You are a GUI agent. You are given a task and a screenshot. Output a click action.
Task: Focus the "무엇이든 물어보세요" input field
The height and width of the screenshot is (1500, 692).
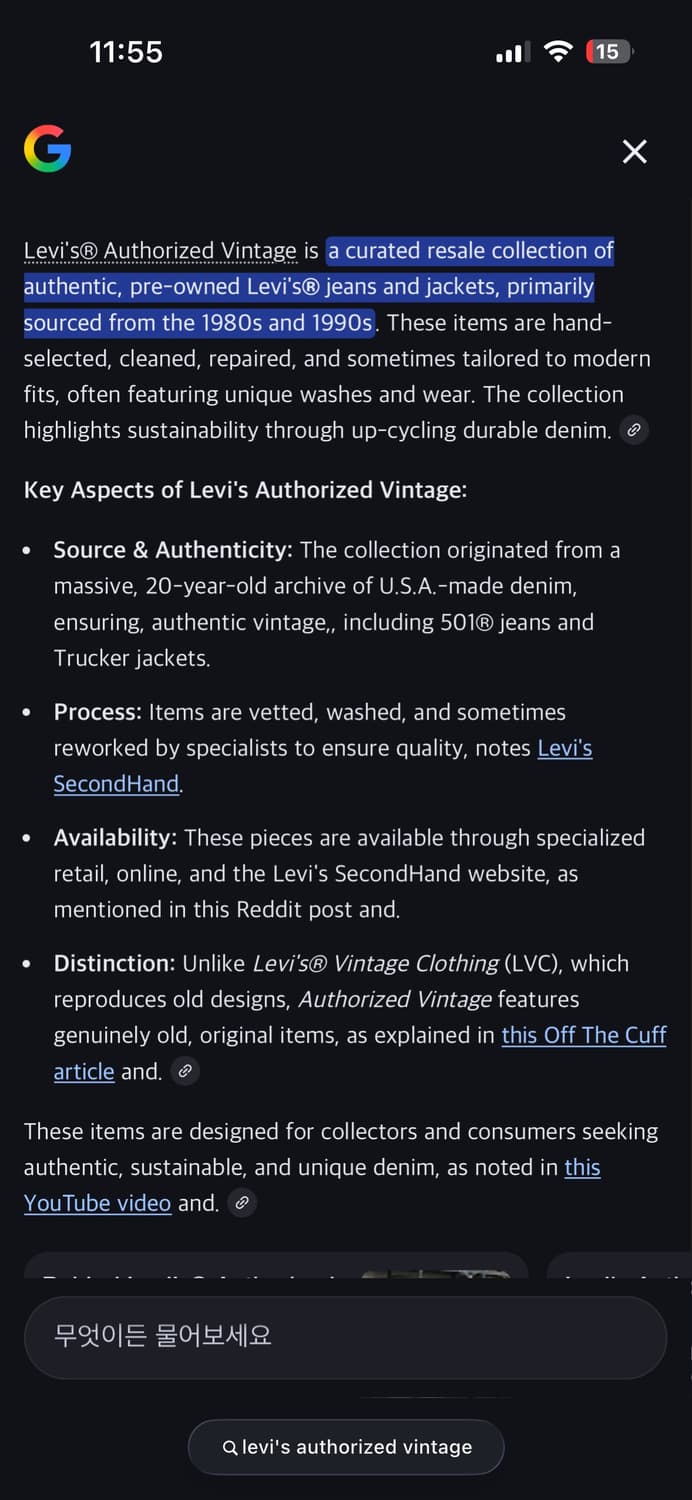click(x=345, y=1336)
